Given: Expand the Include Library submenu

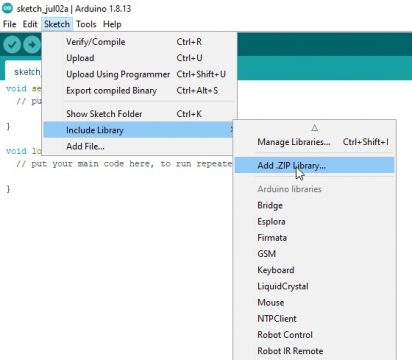Looking at the screenshot, I should pyautogui.click(x=139, y=130).
